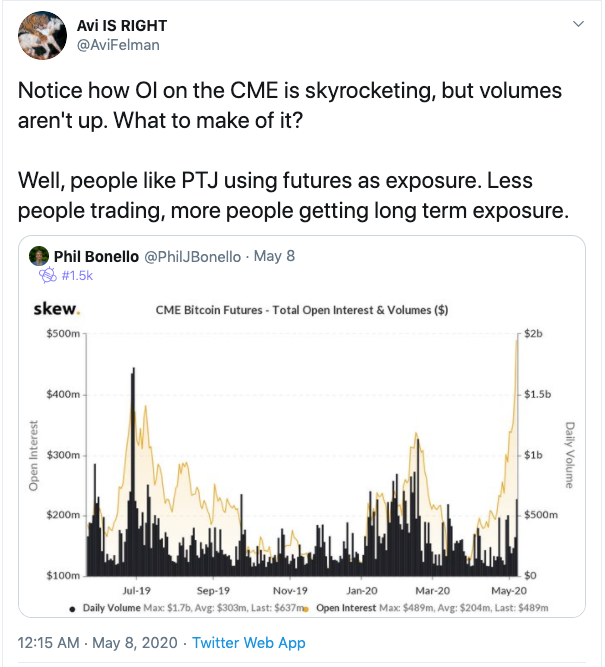Screen dimensions: 605x667
Task: Toggle the Daily Volume legend dot
Action: point(72,609)
